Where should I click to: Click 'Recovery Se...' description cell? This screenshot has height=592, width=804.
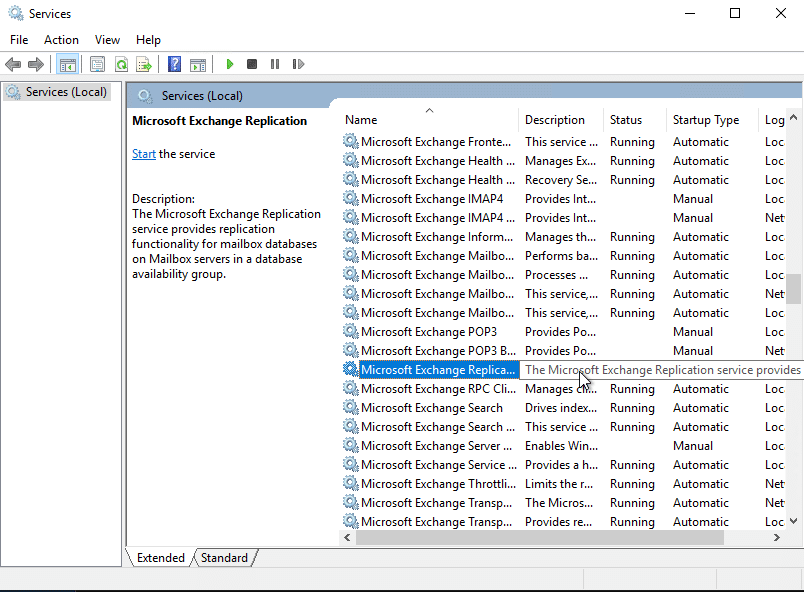pyautogui.click(x=561, y=179)
